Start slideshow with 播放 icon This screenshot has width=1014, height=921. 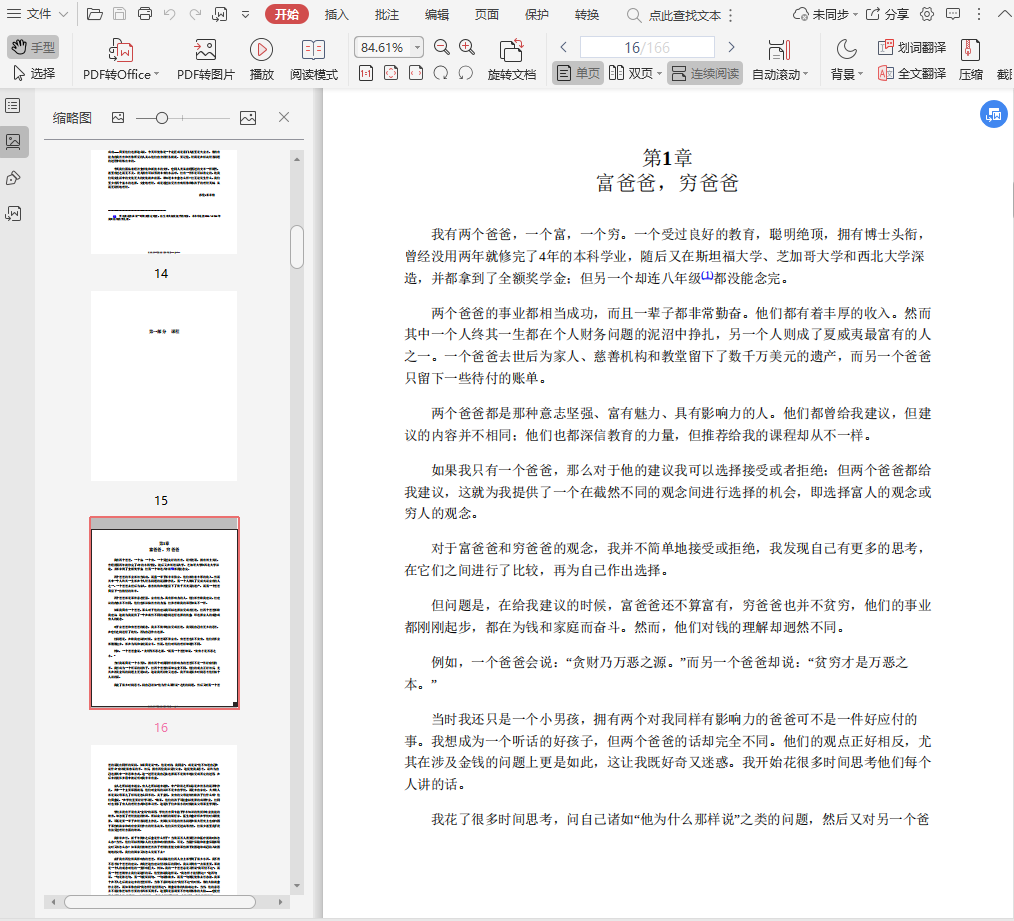pyautogui.click(x=261, y=60)
